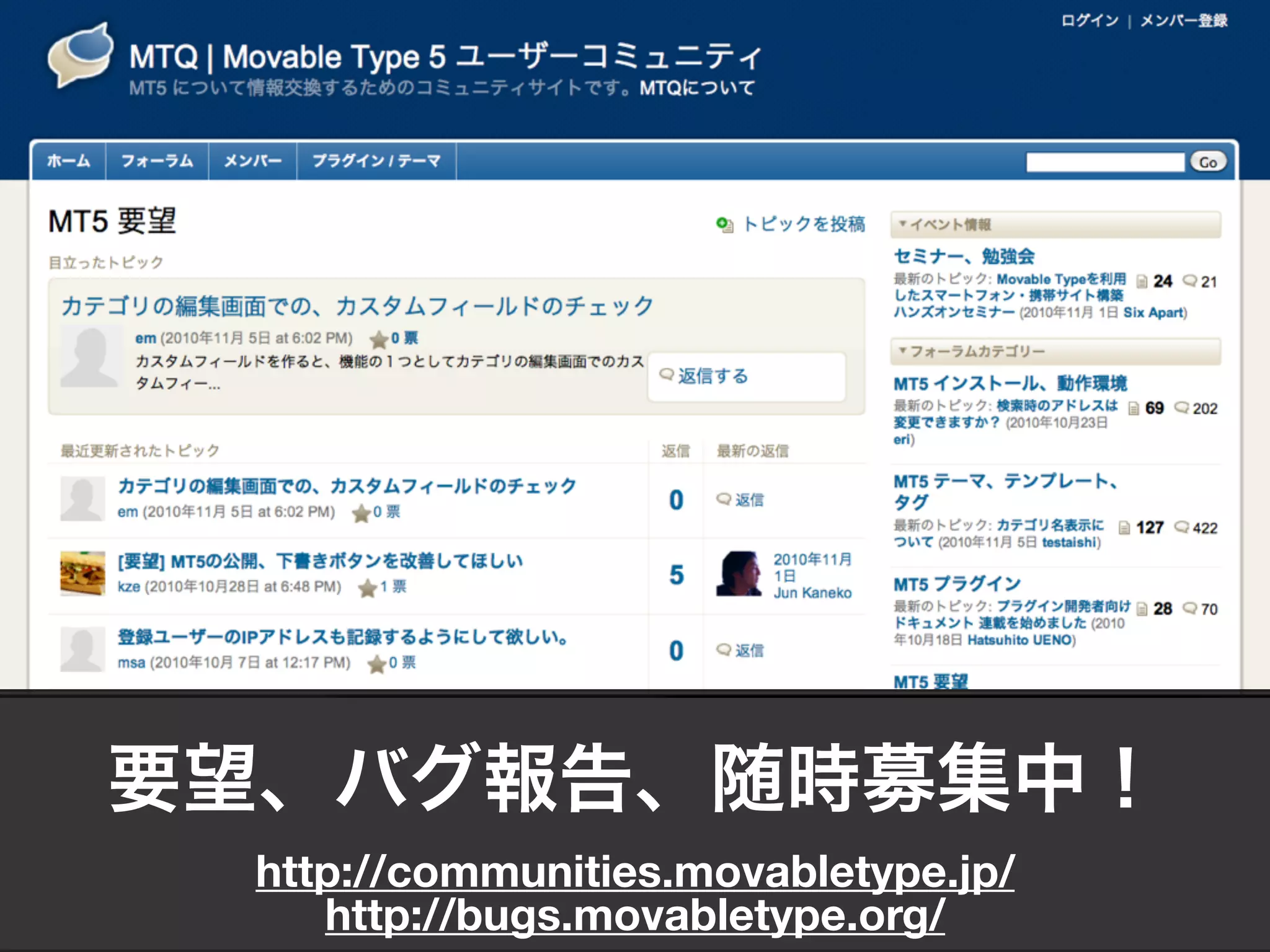
Task: Open http://communities.movabletype.jp/ link
Action: point(635,872)
